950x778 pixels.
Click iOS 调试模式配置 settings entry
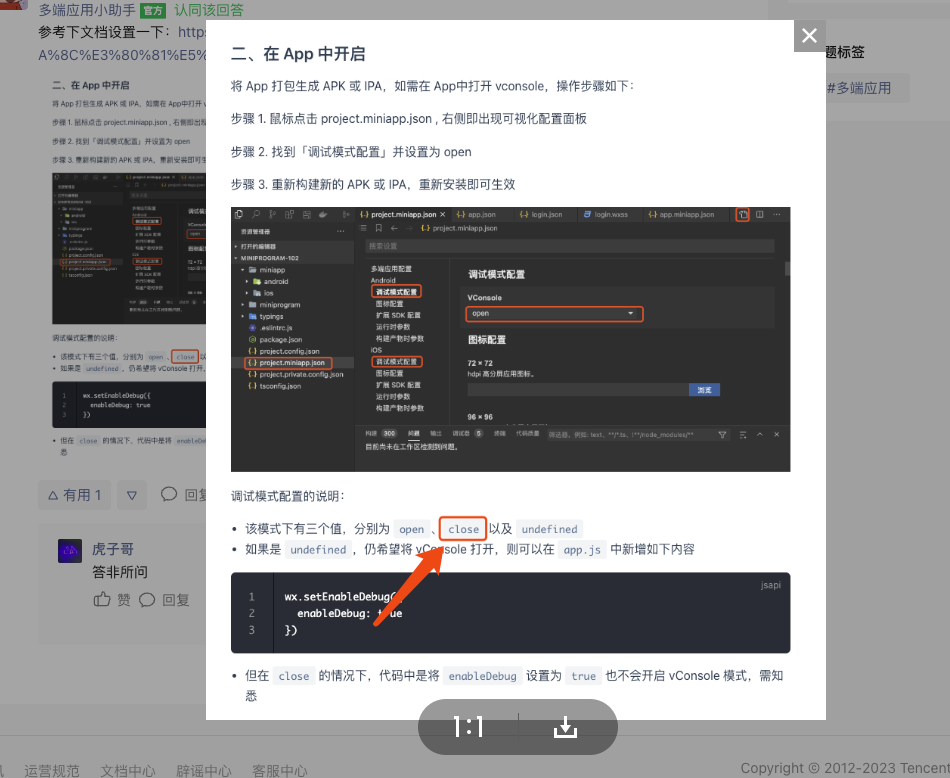pos(396,362)
